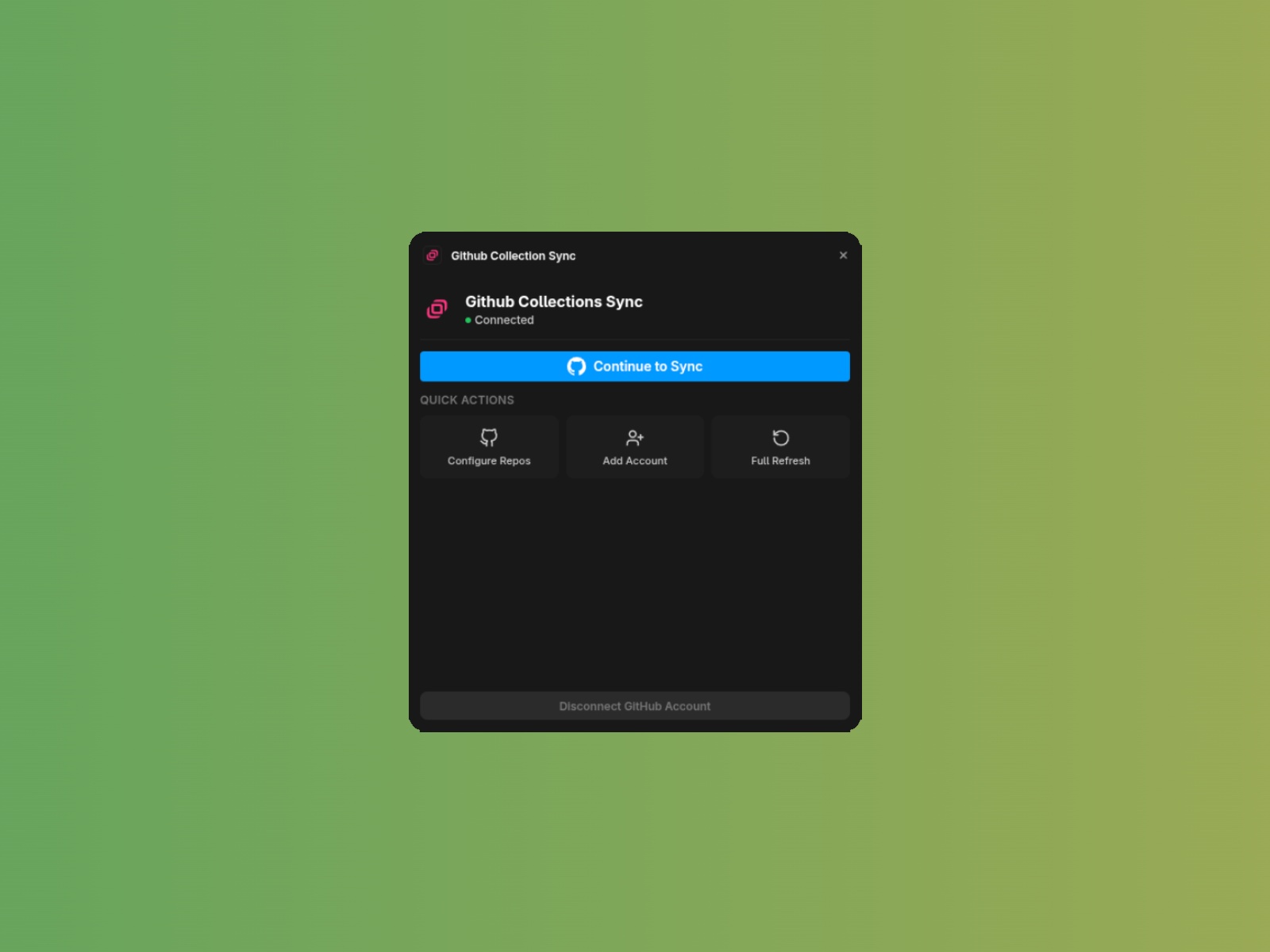Click the Github Collection Sync title text
1270x952 pixels.
click(x=513, y=255)
